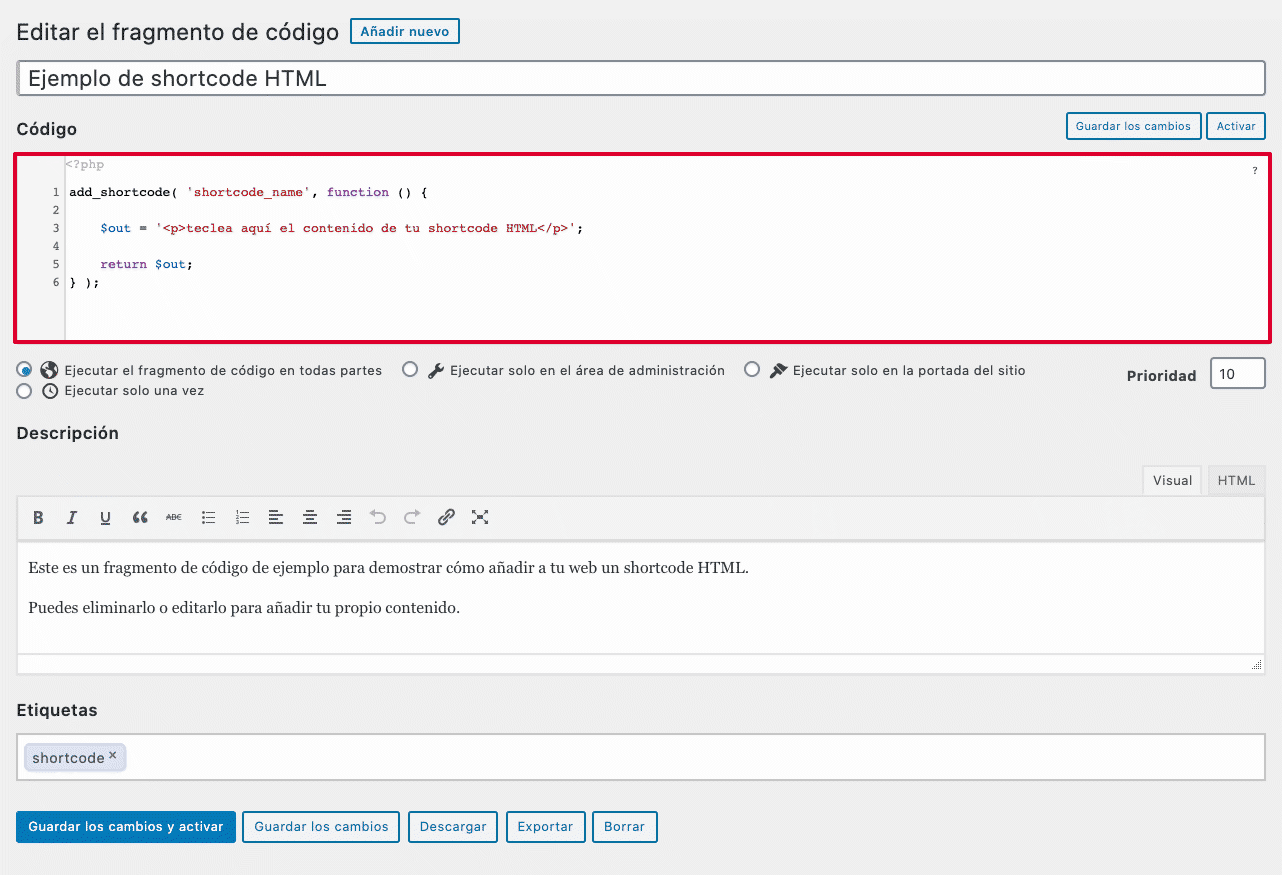Screen dimensions: 1282x876
Task: Apply italic formatting
Action: (x=71, y=517)
